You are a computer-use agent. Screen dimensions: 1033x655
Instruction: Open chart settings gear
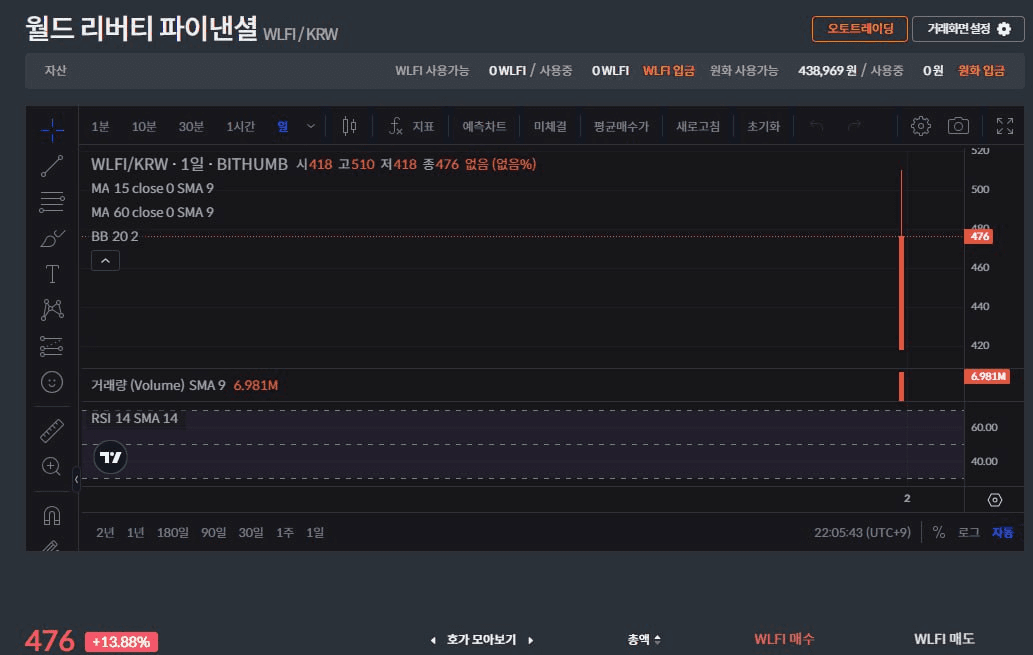pos(920,126)
